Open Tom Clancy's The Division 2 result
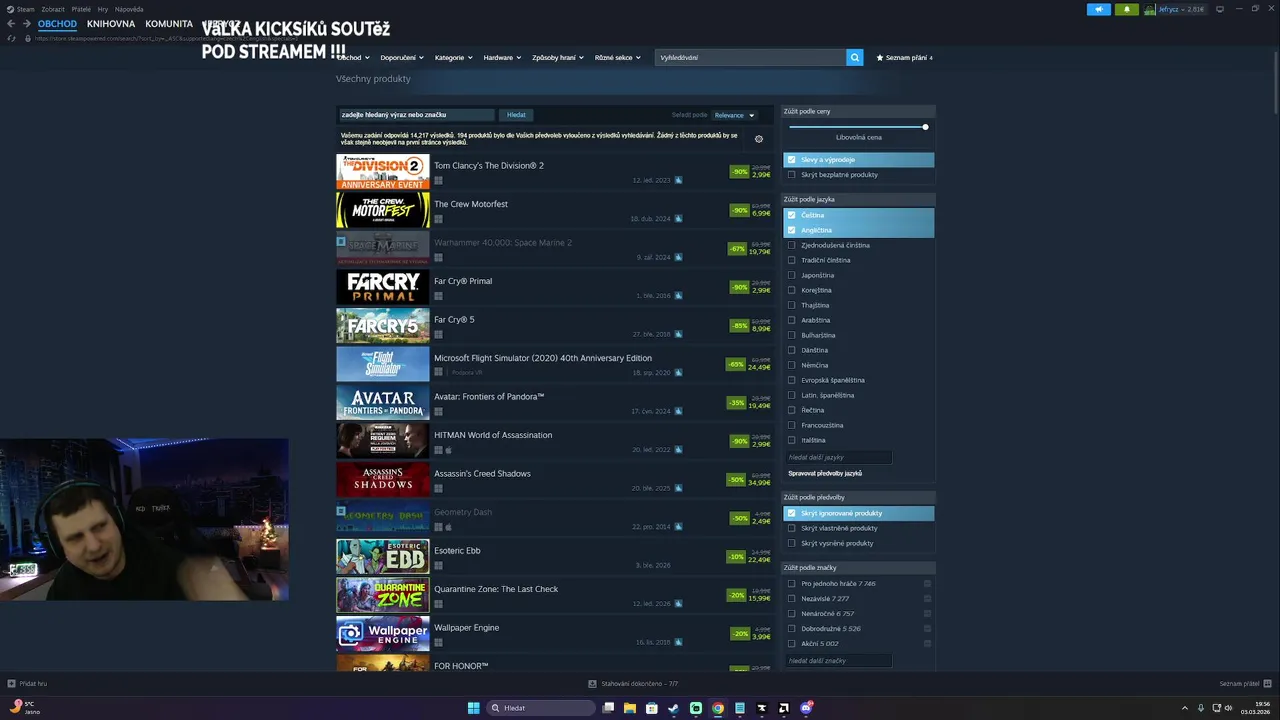Image resolution: width=1280 pixels, height=720 pixels. point(555,172)
